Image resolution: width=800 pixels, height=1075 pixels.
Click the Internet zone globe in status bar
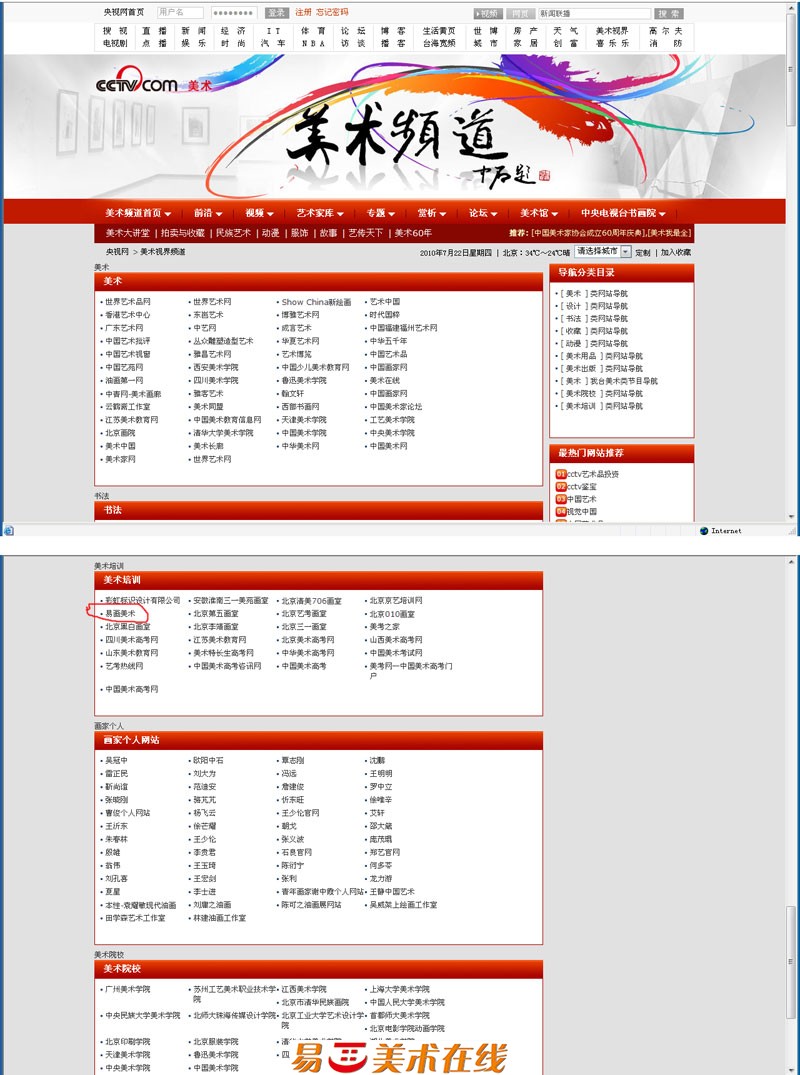tap(704, 531)
